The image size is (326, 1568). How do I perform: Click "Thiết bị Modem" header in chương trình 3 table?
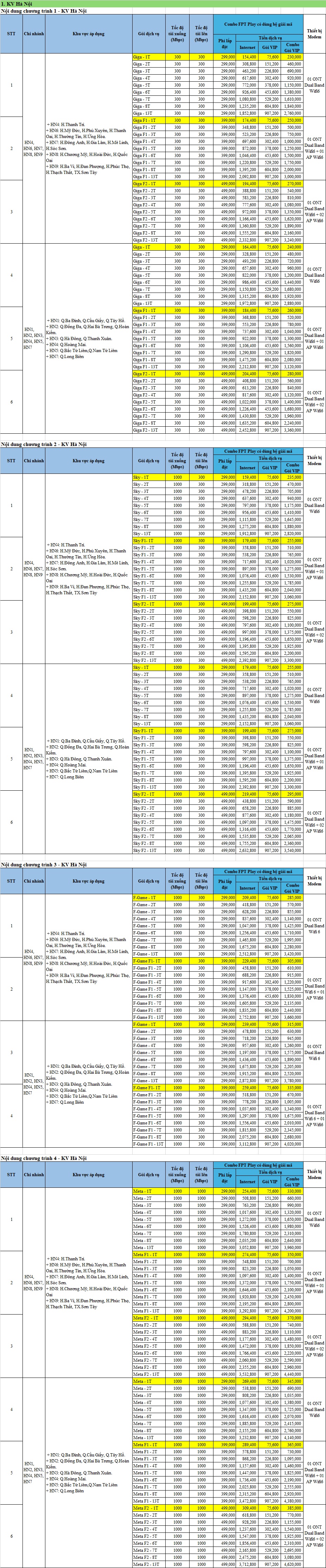(314, 881)
